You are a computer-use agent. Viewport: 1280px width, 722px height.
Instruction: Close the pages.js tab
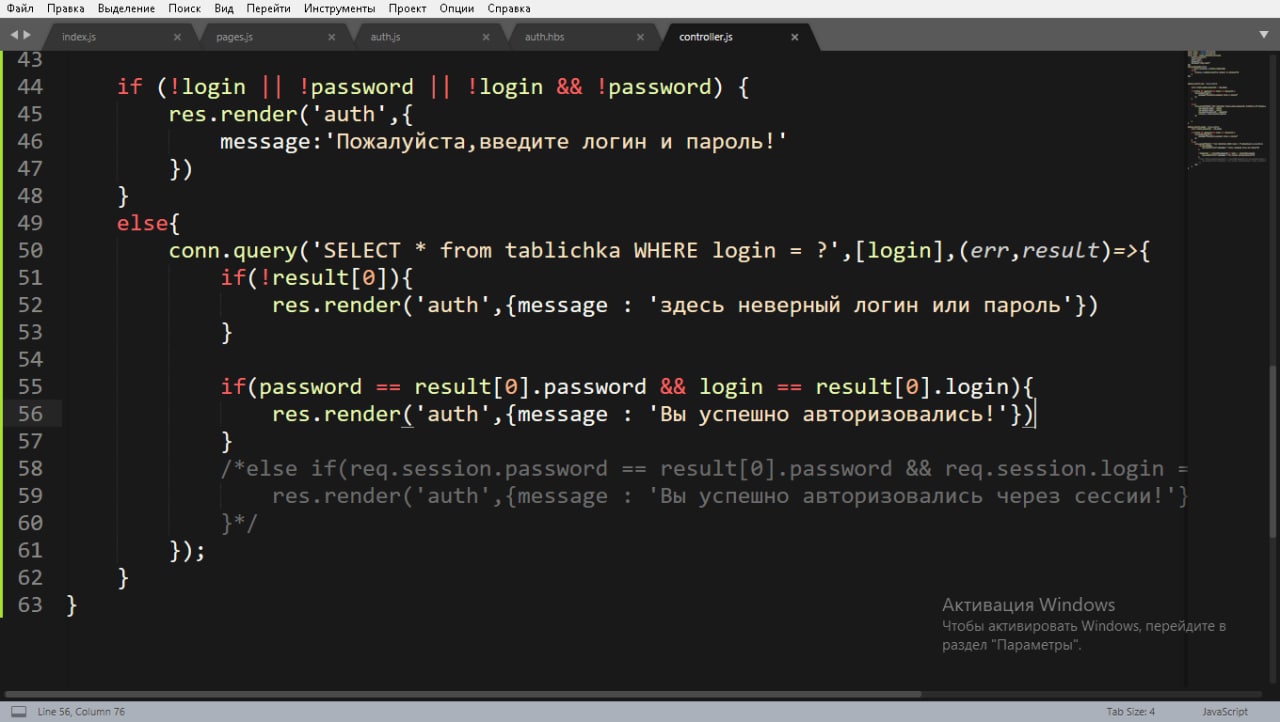[331, 37]
